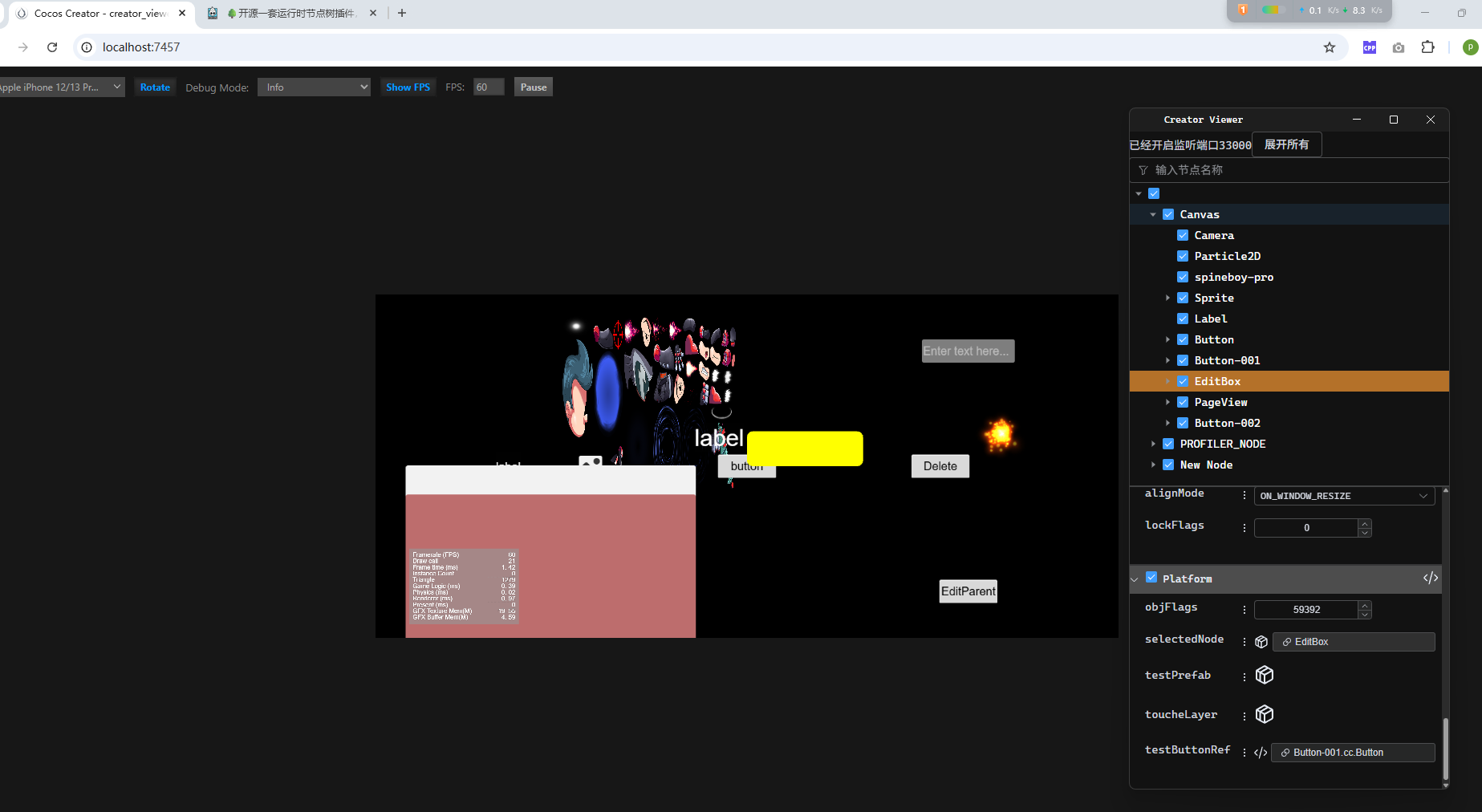
Task: Expand the New Node tree item
Action: tap(1153, 465)
